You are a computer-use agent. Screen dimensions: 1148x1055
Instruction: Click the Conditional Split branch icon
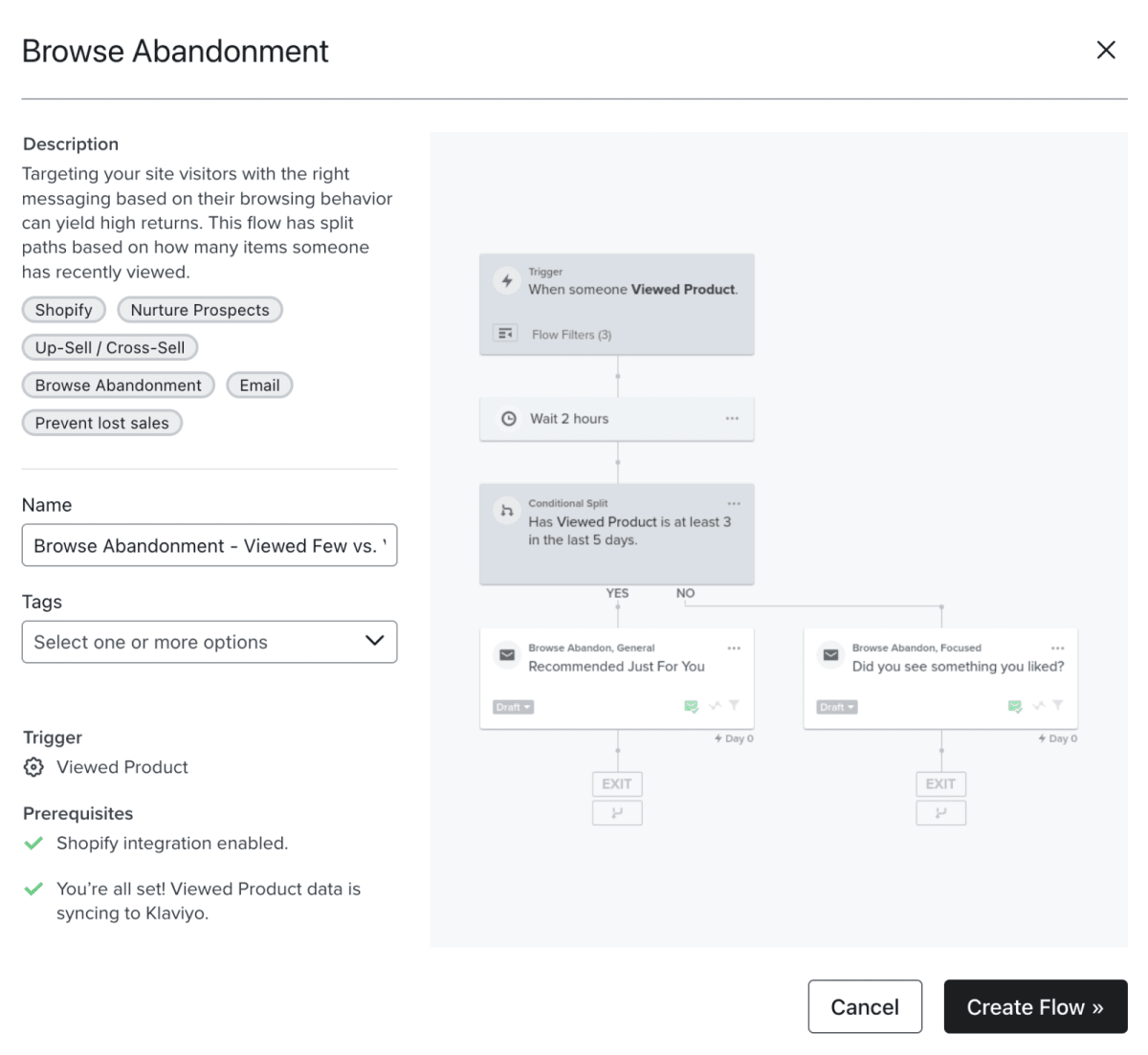(507, 511)
